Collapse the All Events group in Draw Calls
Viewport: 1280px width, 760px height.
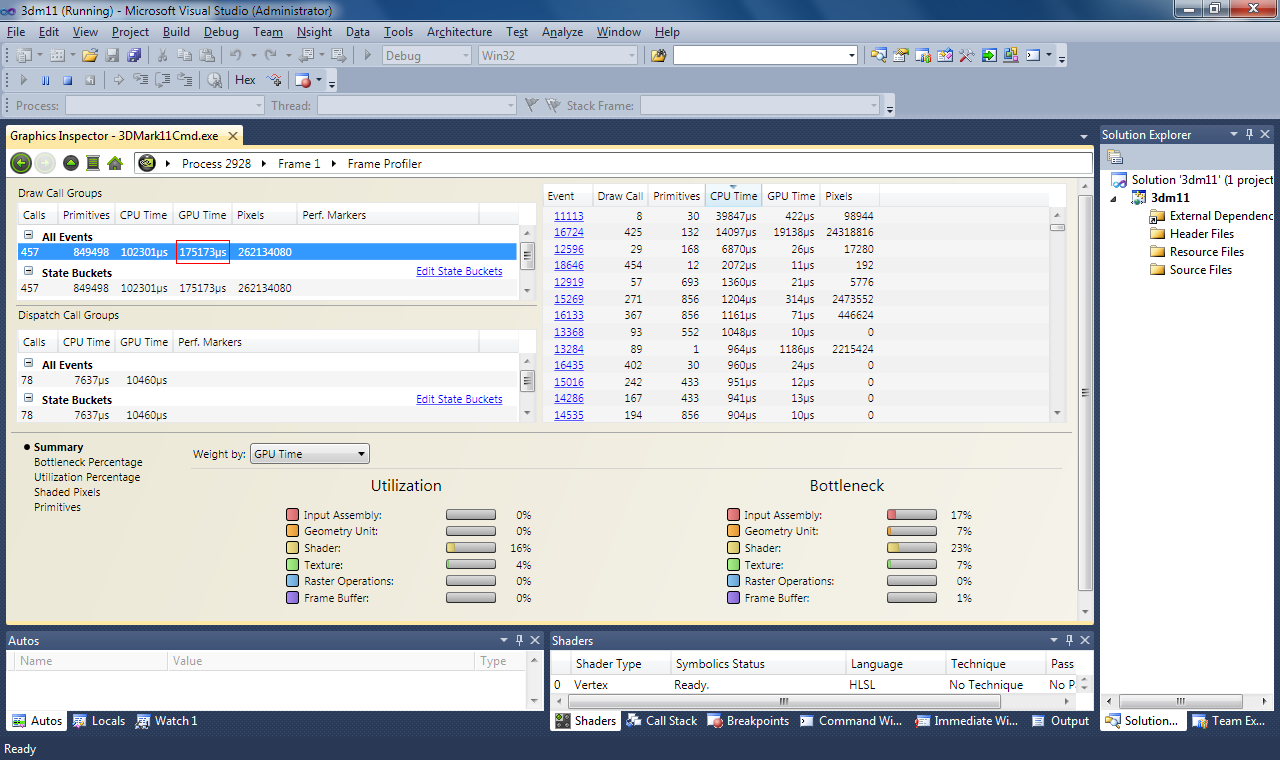pyautogui.click(x=28, y=237)
